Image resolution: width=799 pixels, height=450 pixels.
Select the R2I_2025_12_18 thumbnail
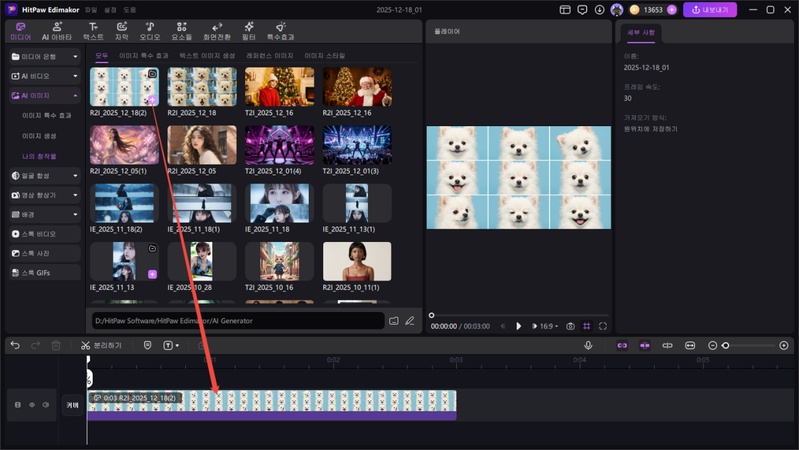coord(202,87)
